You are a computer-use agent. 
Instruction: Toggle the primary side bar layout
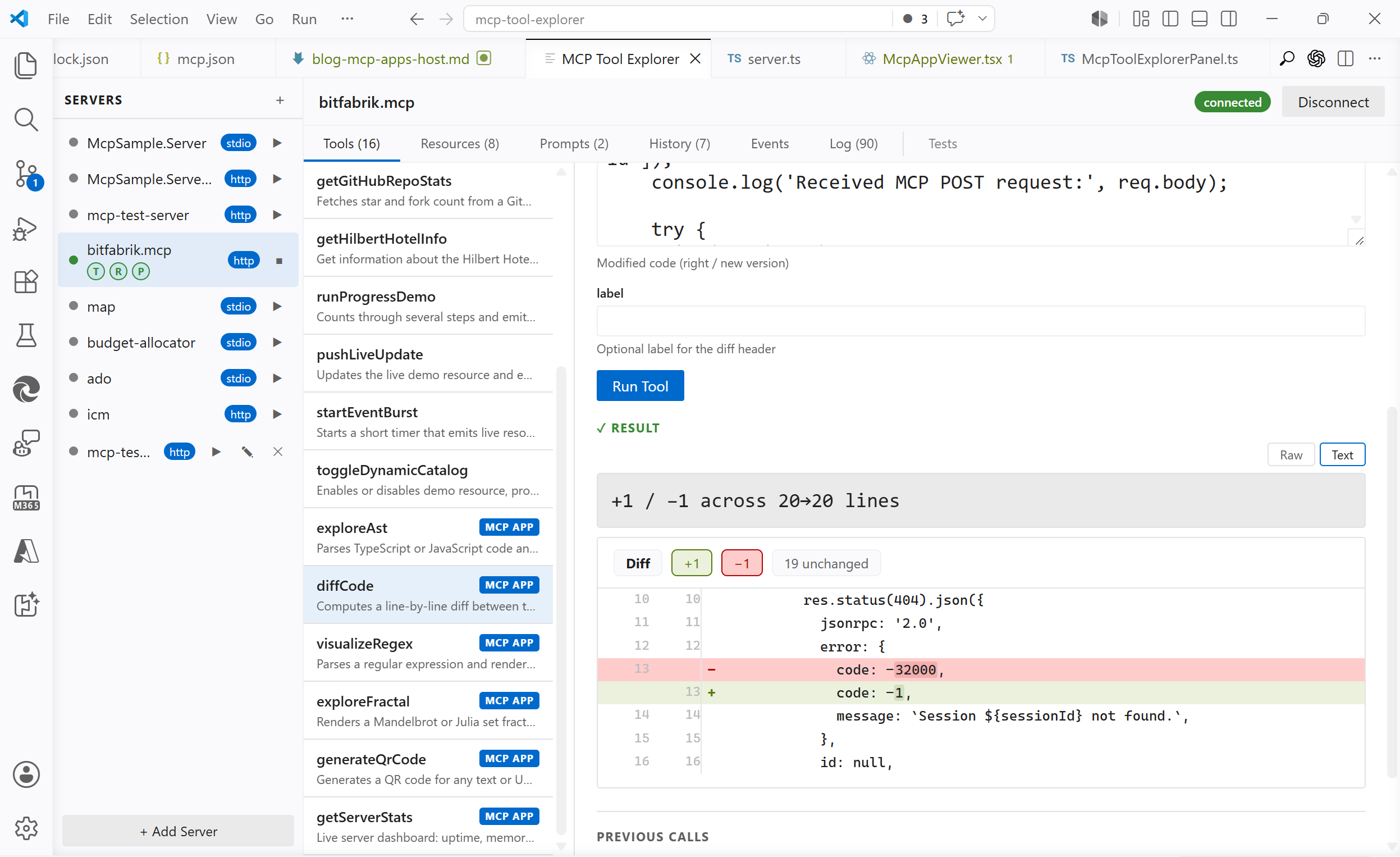coord(1170,19)
